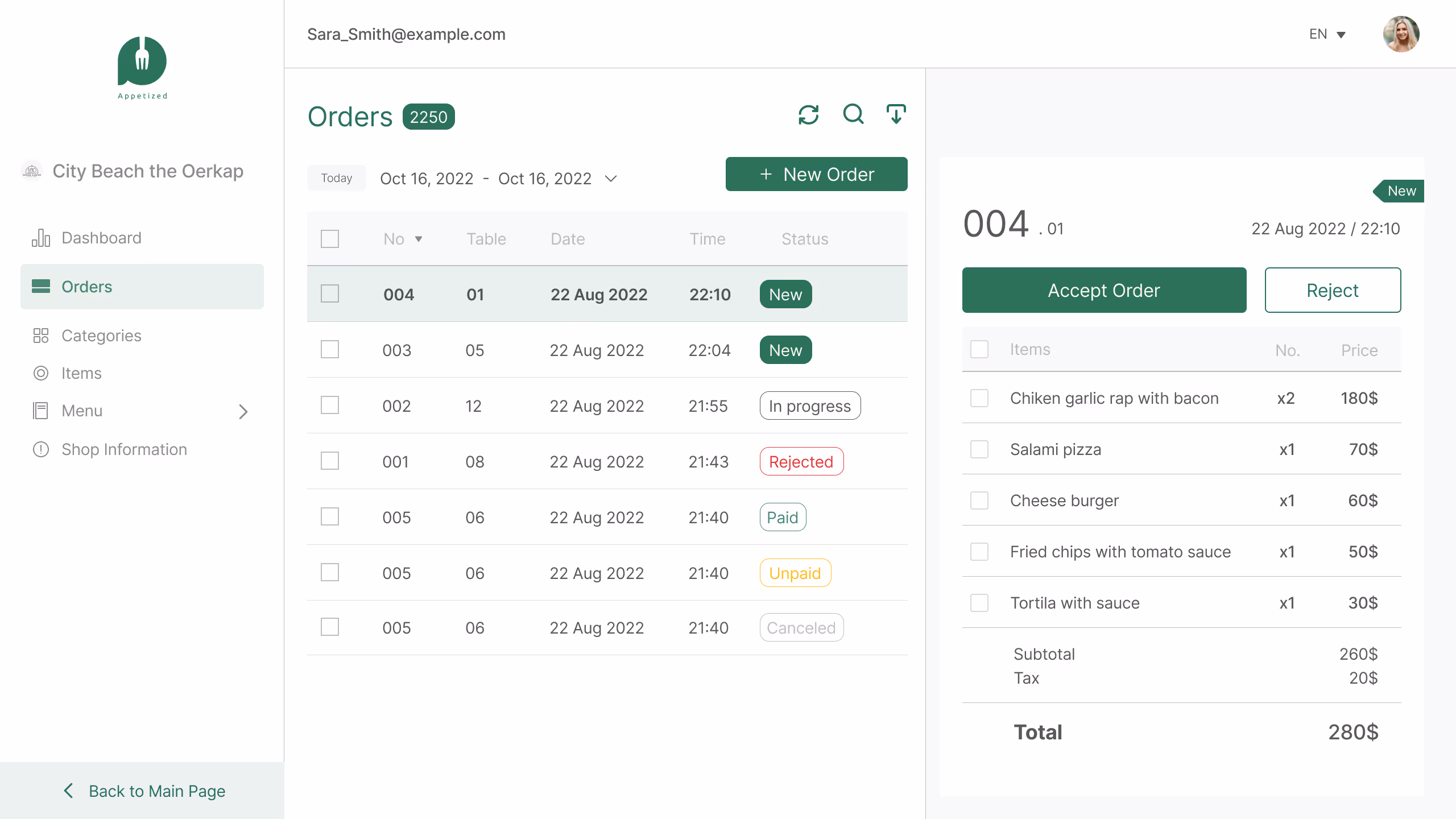Click the Menu book icon
The height and width of the screenshot is (819, 1456).
coord(41,411)
